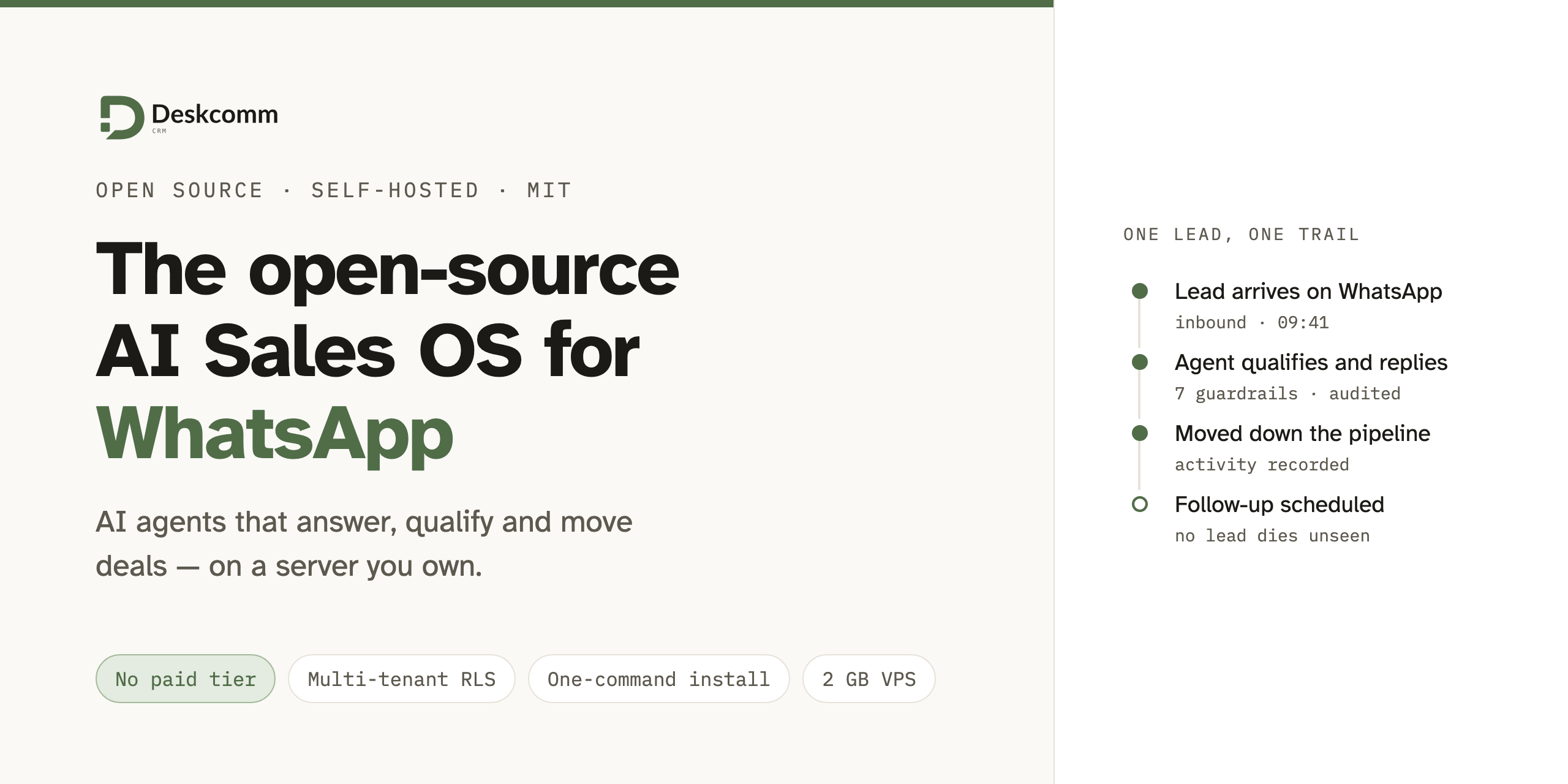Click the small "CRM" label under Deskcomm
The width and height of the screenshot is (1568, 784).
159,131
